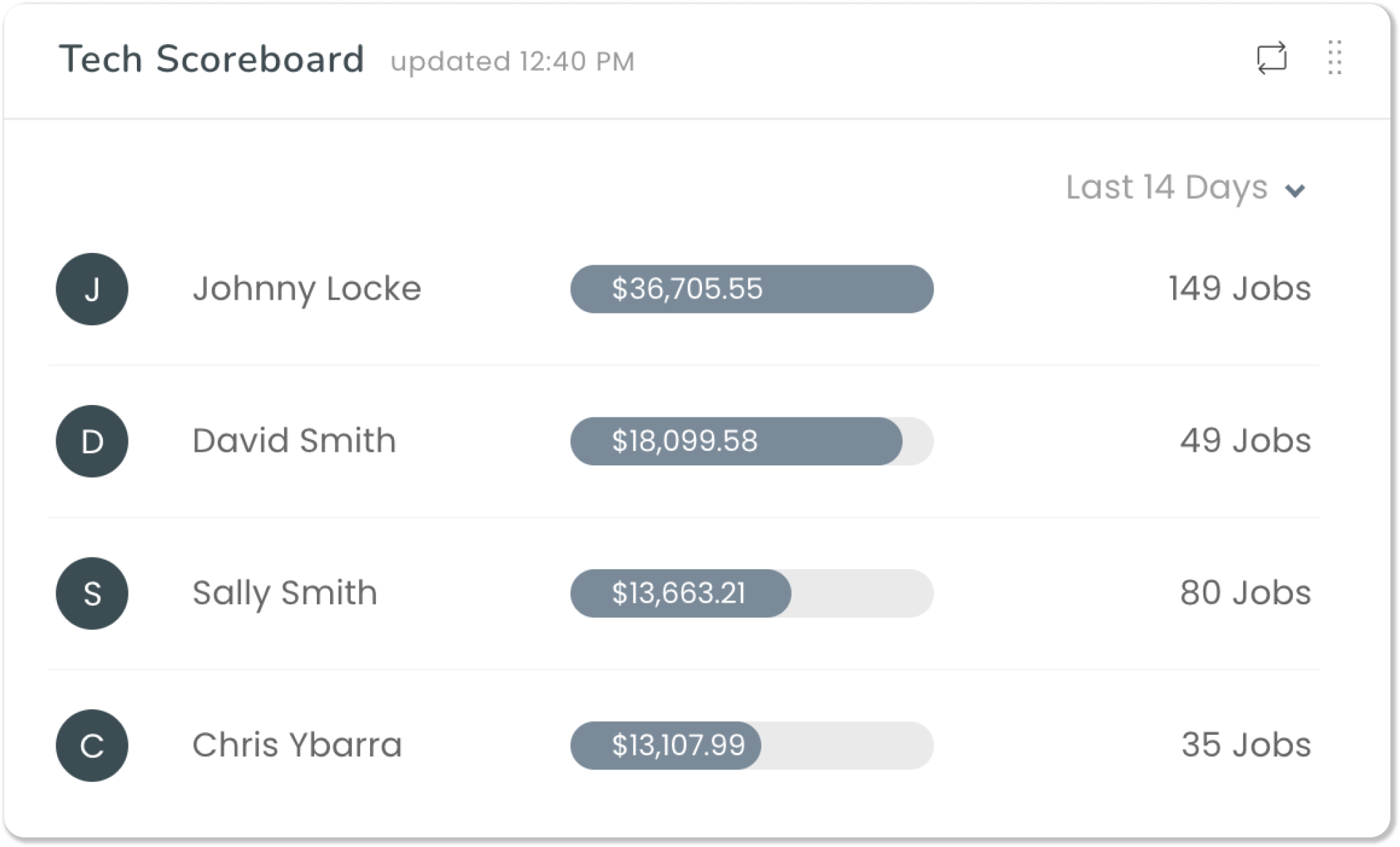Image resolution: width=1400 pixels, height=847 pixels.
Task: Click the Tech Scoreboard title
Action: (212, 59)
